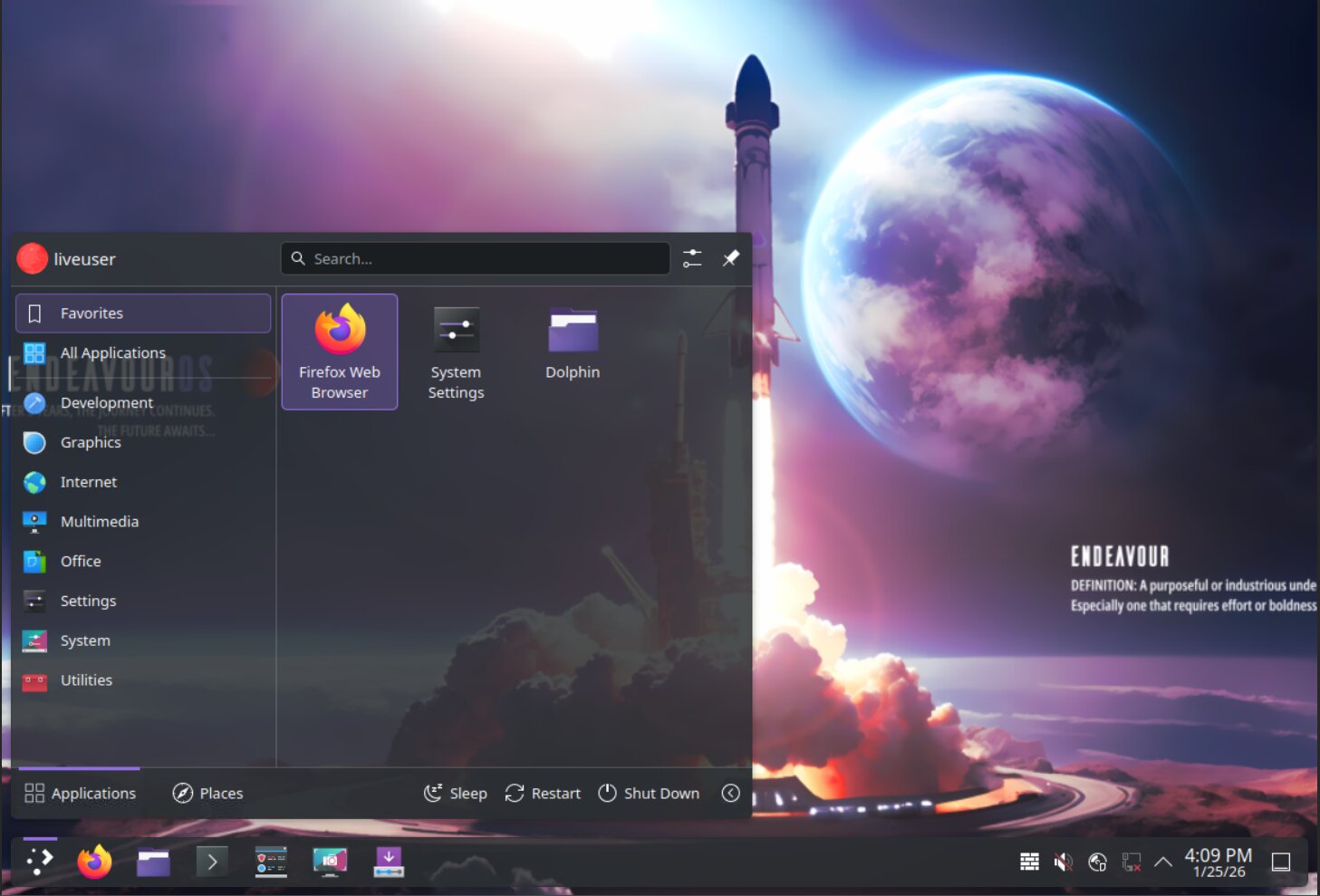The image size is (1320, 896).
Task: Expand more session options arrow
Action: [x=730, y=793]
